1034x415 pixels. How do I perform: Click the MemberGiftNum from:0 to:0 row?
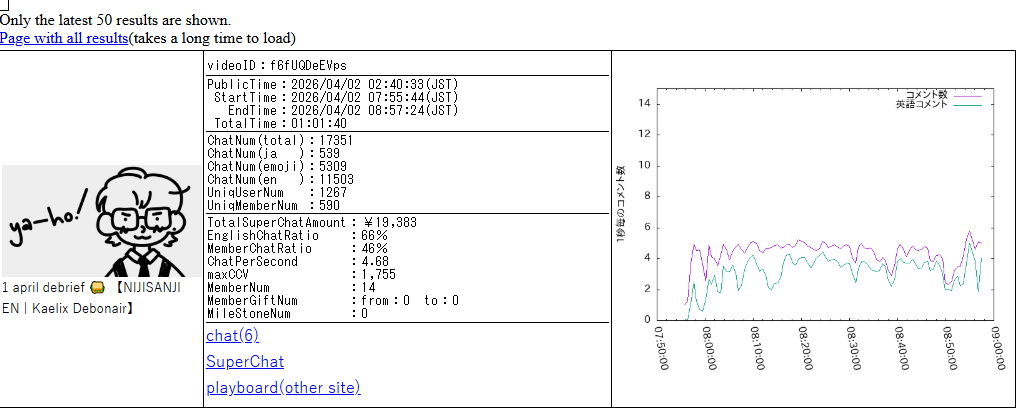click(x=333, y=301)
